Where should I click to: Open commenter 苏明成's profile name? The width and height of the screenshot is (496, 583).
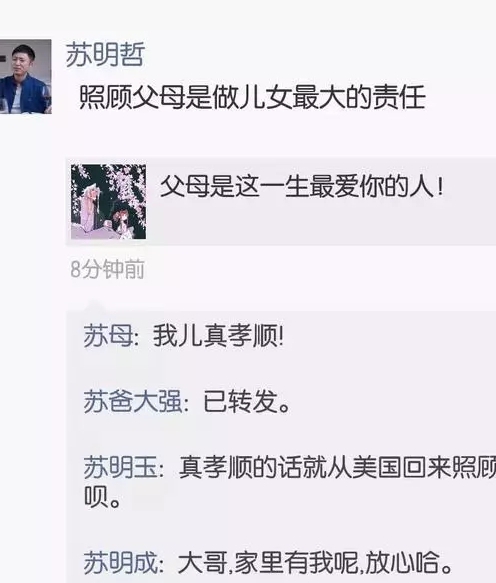120,563
